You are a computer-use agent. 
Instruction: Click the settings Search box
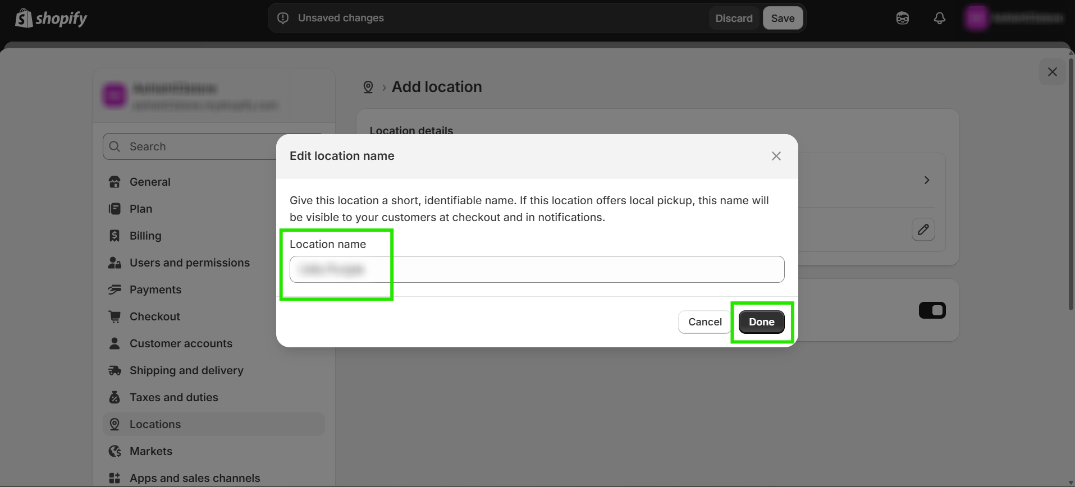pos(212,146)
